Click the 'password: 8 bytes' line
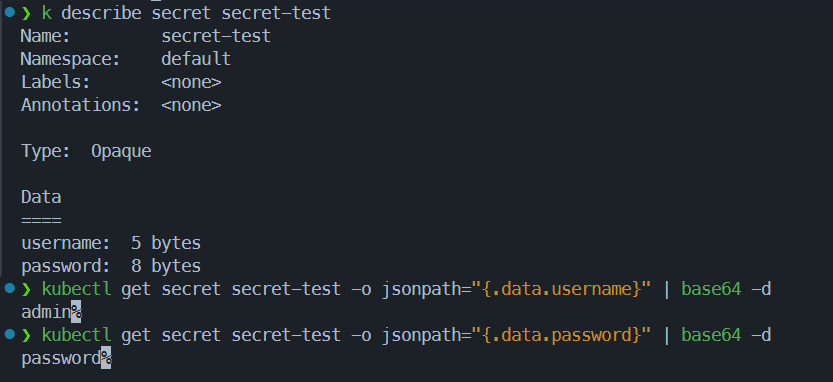The width and height of the screenshot is (833, 382). pos(111,266)
